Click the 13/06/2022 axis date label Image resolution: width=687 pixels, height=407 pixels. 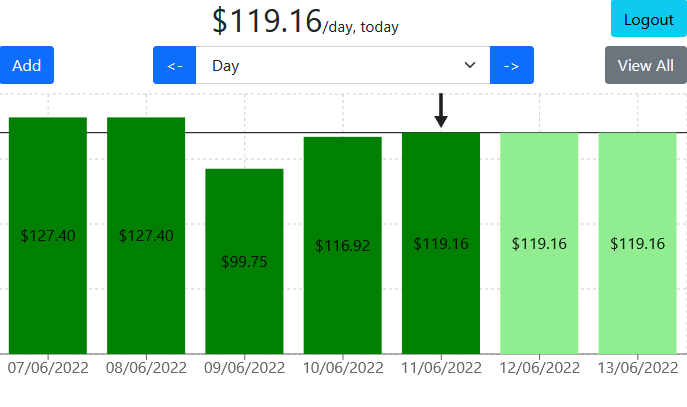(637, 368)
